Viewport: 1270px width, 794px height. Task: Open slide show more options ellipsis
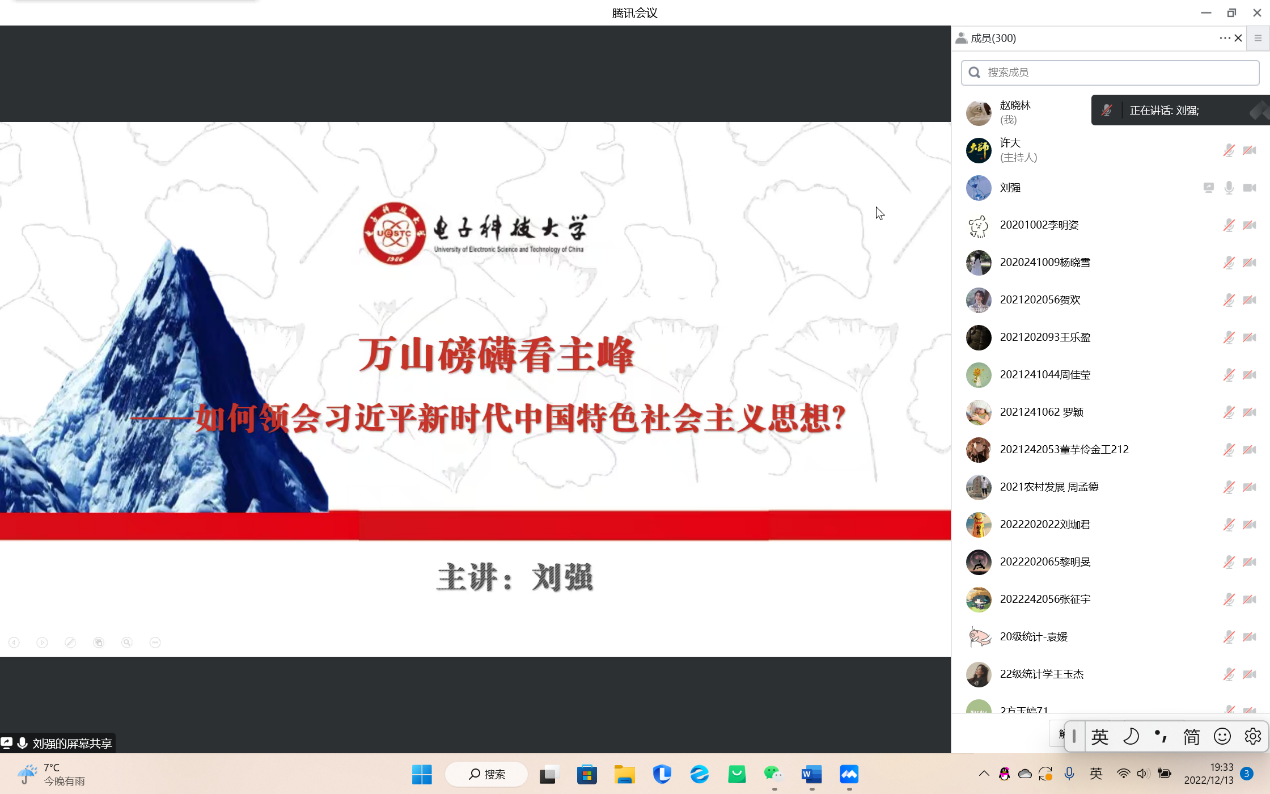154,642
